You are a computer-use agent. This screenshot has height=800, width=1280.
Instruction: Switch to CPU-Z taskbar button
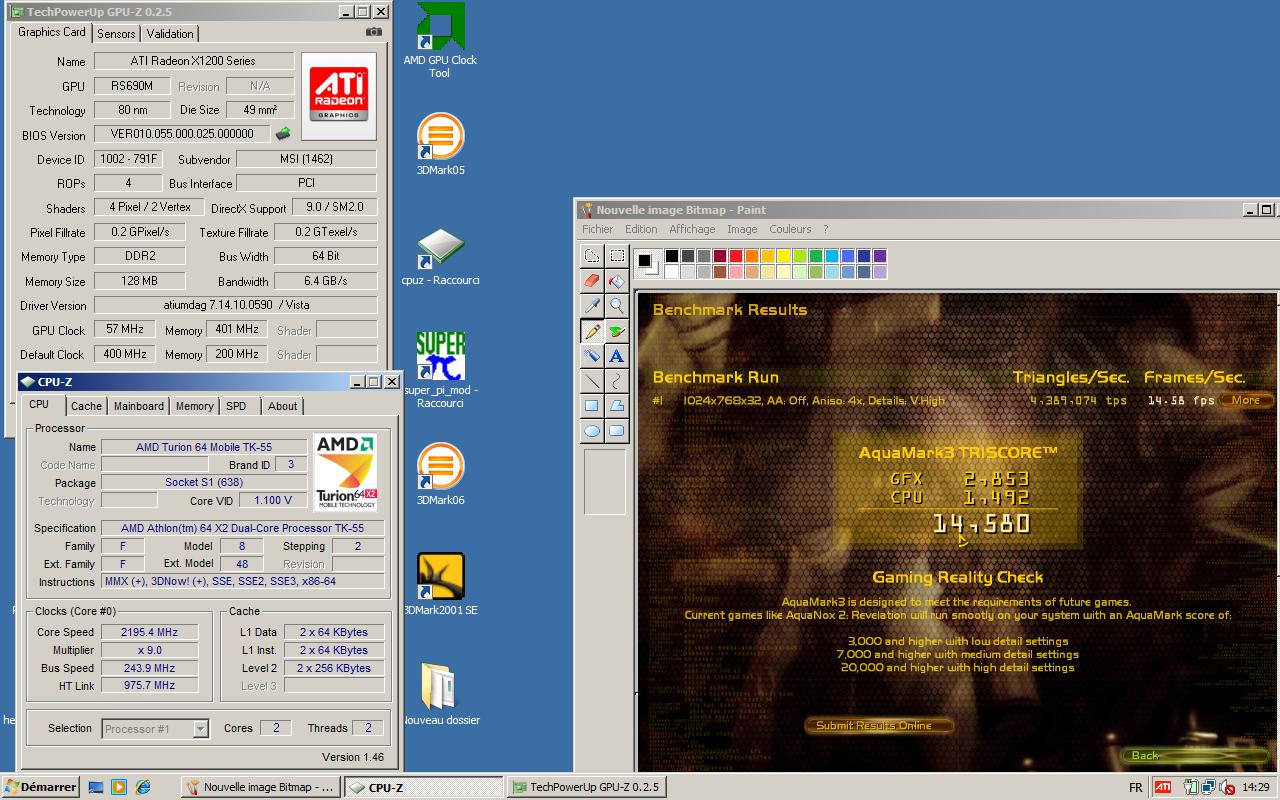click(x=424, y=787)
